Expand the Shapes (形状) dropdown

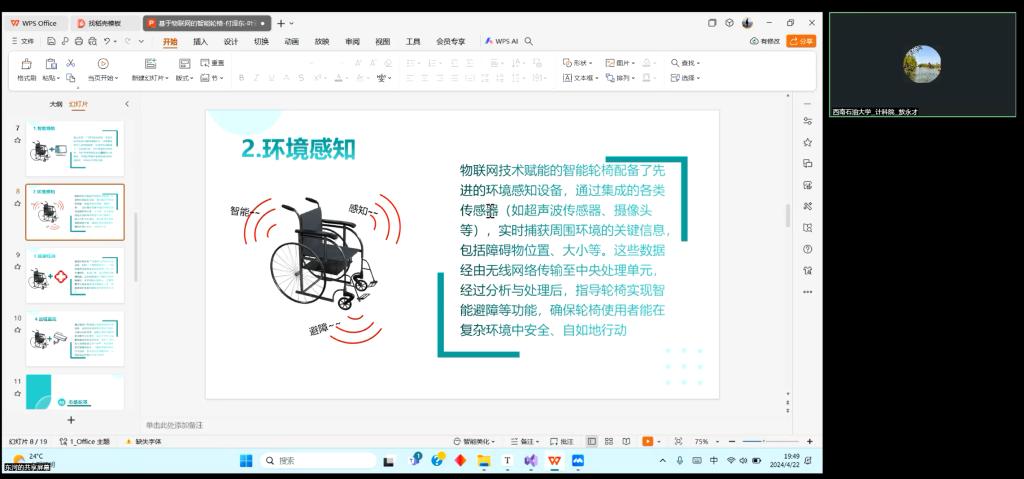click(x=578, y=63)
